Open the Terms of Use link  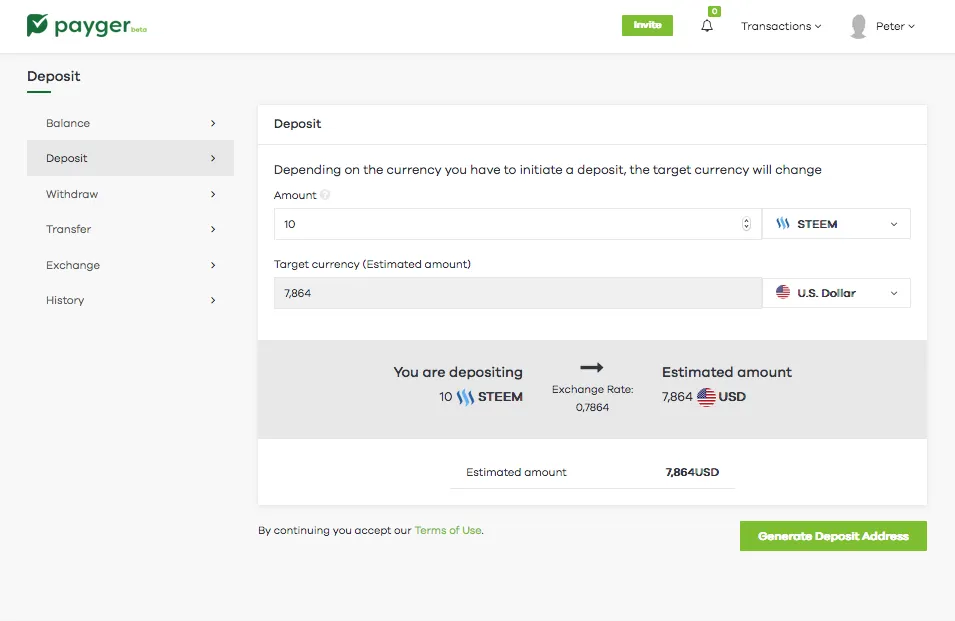(448, 530)
